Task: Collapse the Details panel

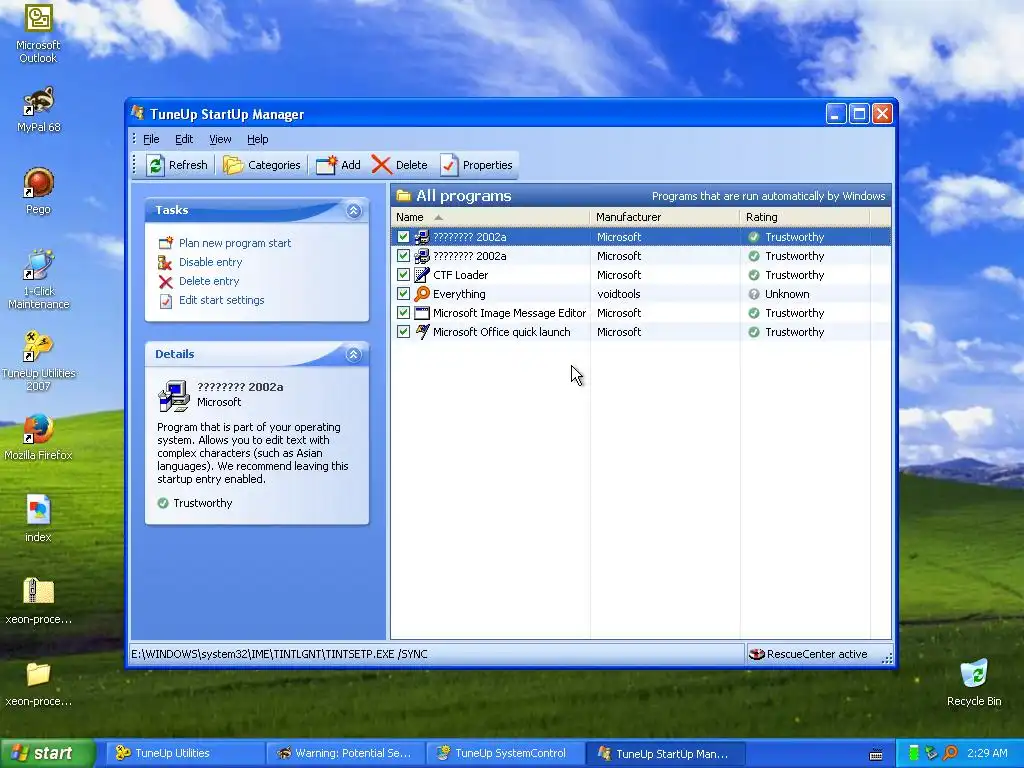Action: pos(353,355)
